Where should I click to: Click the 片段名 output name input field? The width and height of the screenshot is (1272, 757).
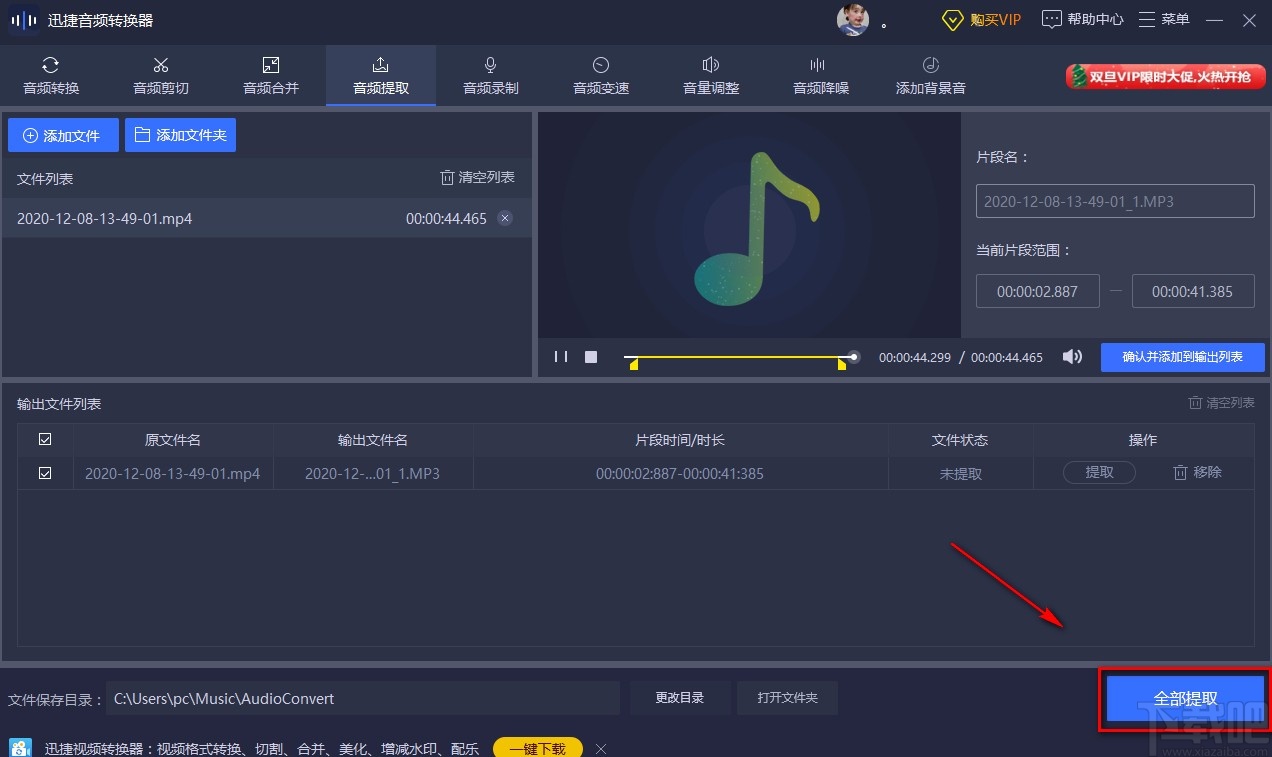point(1114,200)
